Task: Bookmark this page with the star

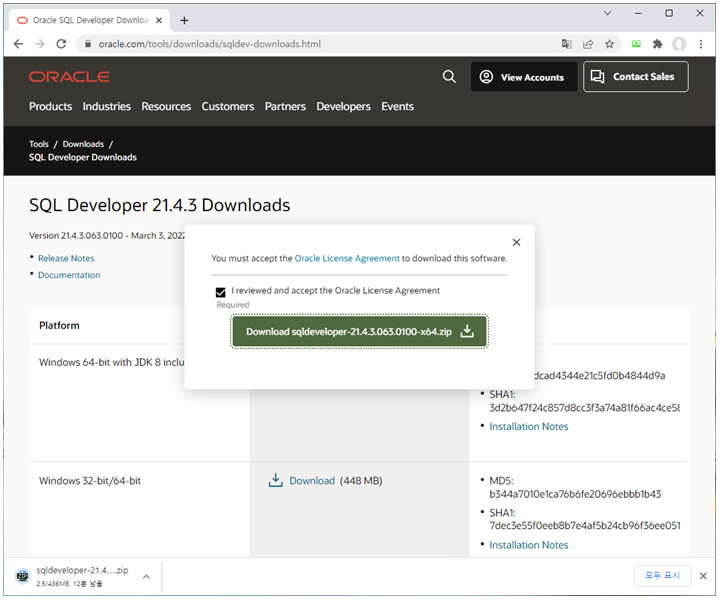Action: [x=610, y=44]
